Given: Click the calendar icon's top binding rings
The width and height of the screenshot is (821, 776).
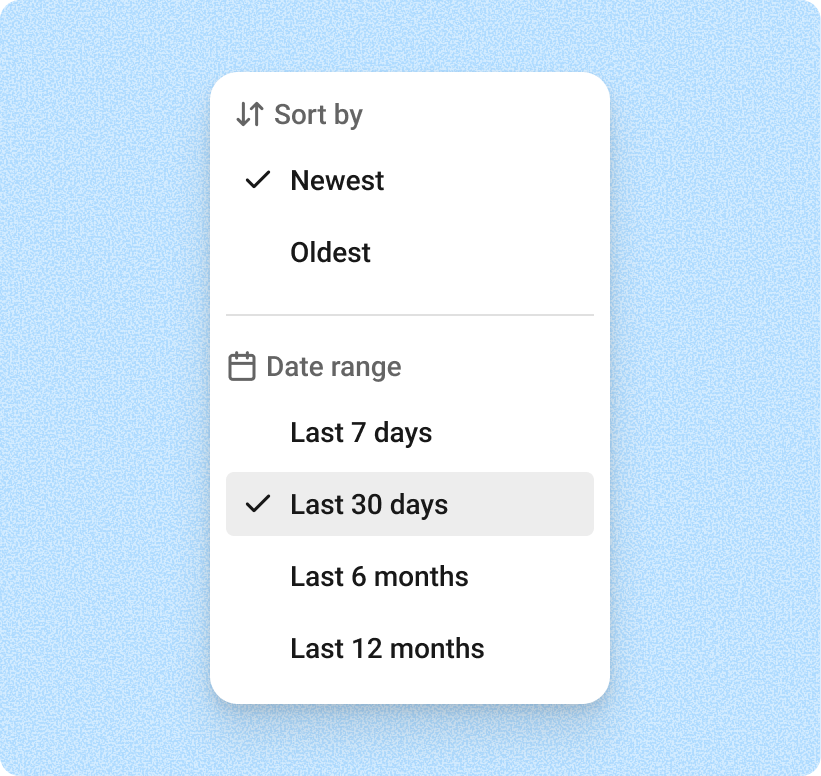Looking at the screenshot, I should (x=243, y=357).
